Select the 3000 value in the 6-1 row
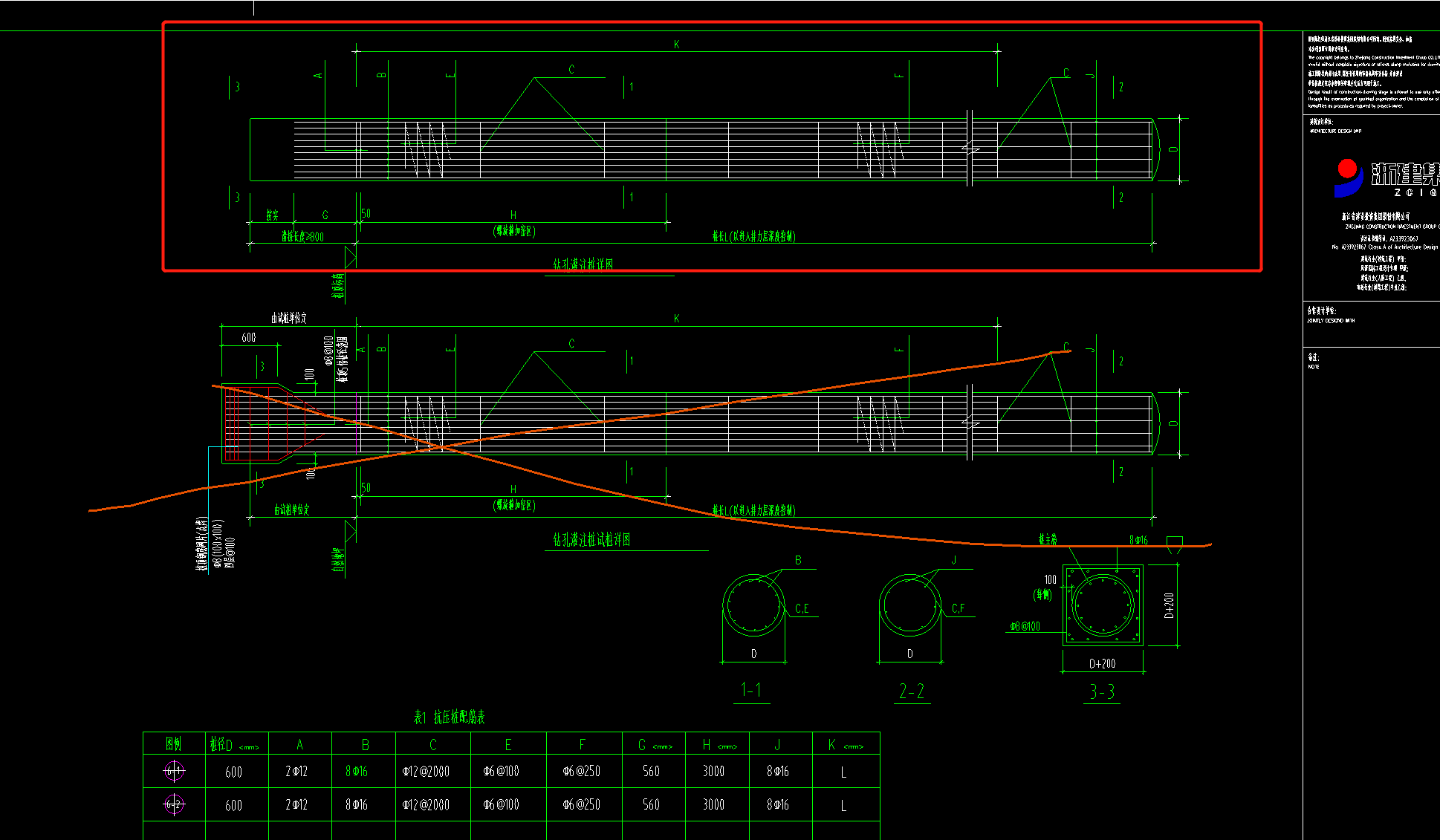Screen dimensions: 1440x840 click(x=714, y=772)
